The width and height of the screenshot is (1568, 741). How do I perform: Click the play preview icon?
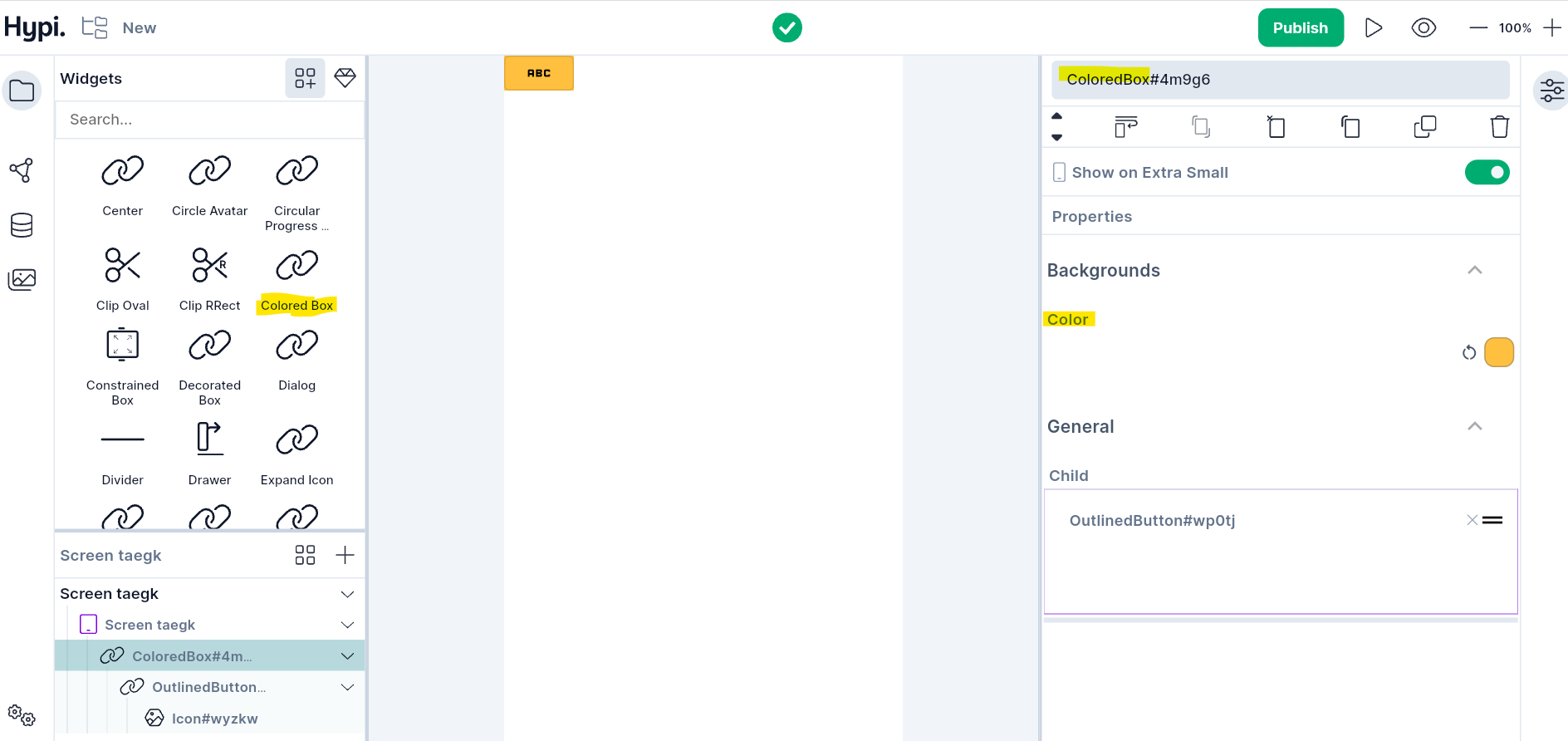tap(1373, 28)
